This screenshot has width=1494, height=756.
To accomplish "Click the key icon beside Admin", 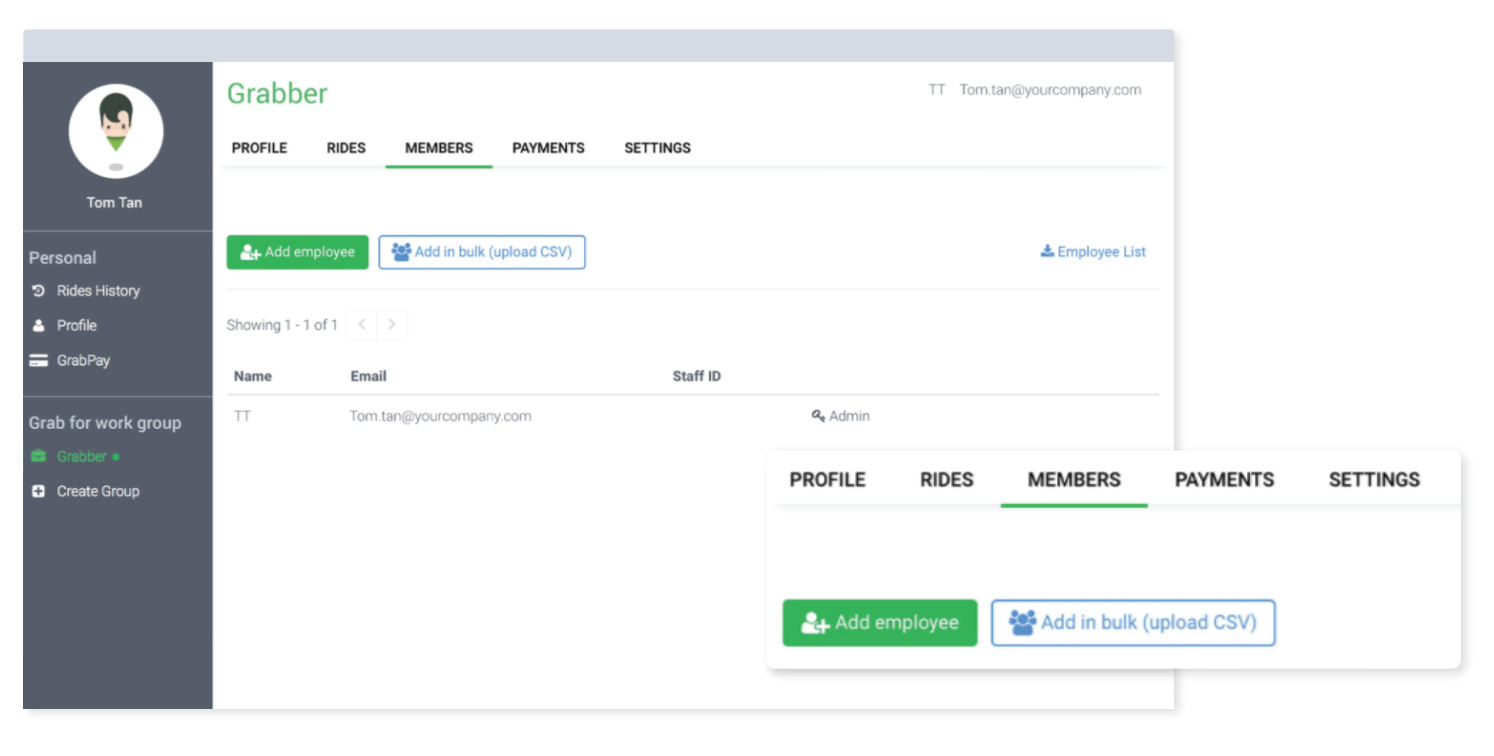I will click(x=817, y=416).
